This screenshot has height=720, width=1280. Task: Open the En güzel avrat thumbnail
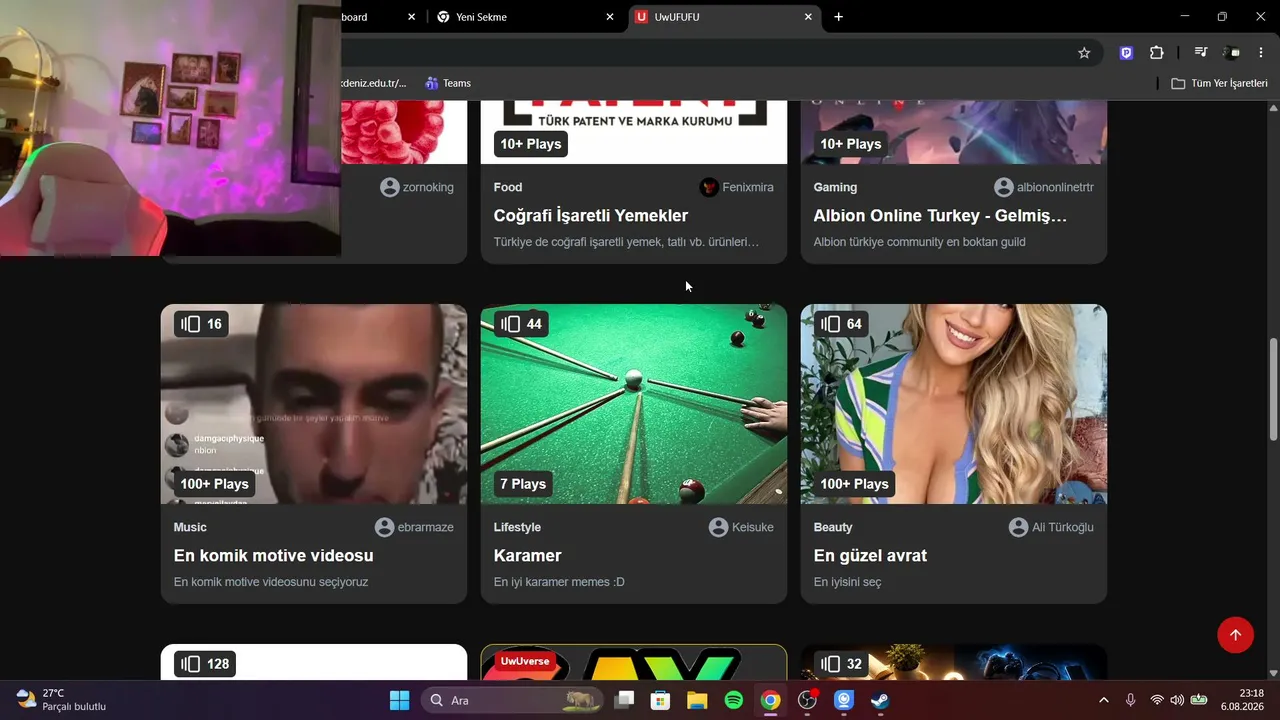[954, 404]
